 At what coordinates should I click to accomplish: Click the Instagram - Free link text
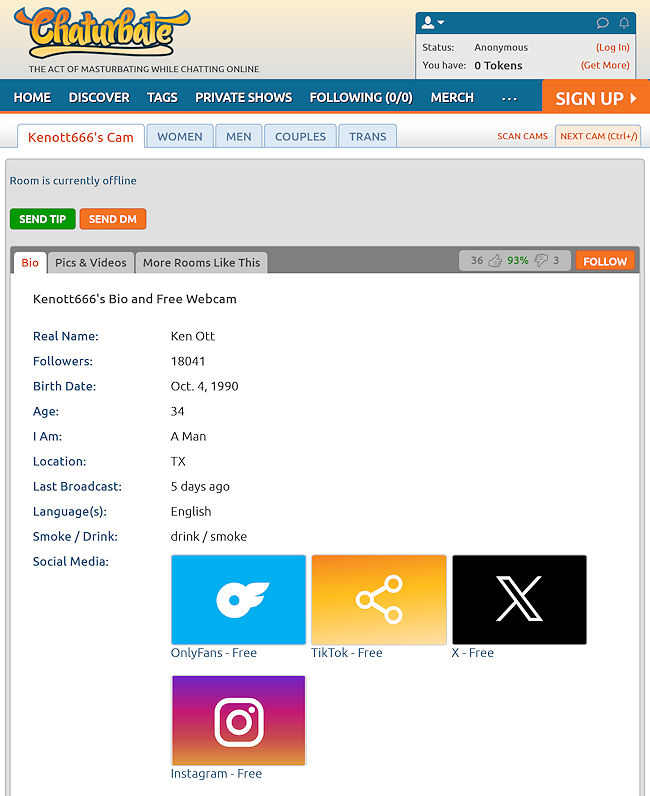tap(216, 774)
